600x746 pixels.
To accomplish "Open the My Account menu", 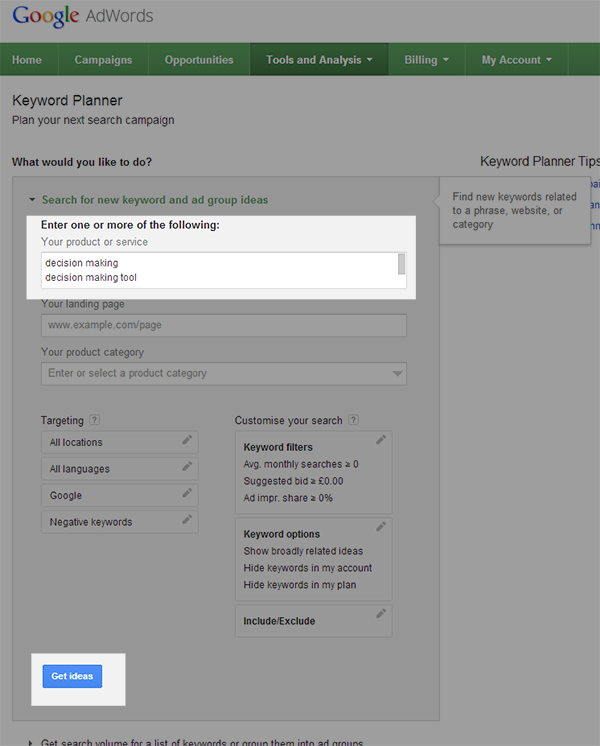I will coord(516,60).
